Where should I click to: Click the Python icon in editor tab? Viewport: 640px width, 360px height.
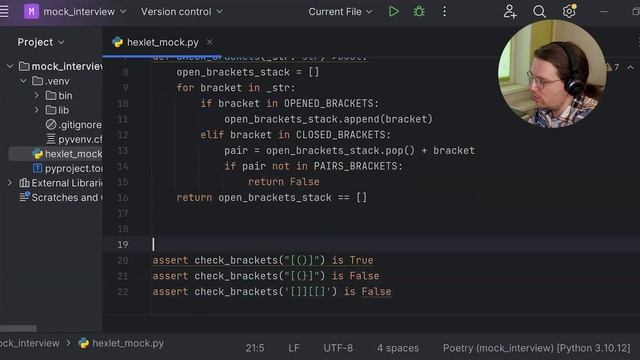pos(118,42)
